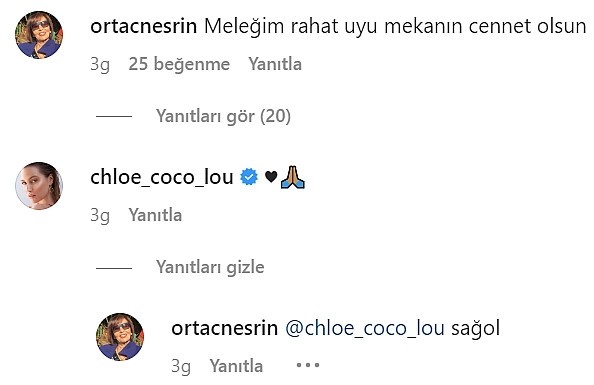The height and width of the screenshot is (385, 594).
Task: Click the 3g timestamp under chloe_coco_lou
Action: click(100, 216)
